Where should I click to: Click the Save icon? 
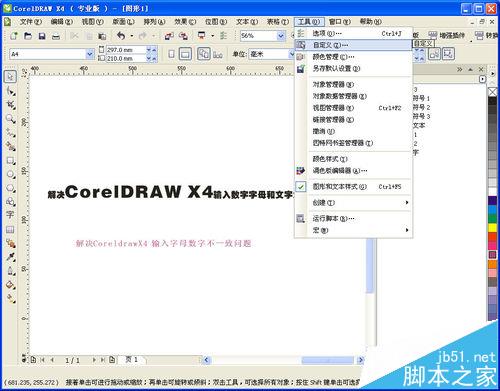(x=42, y=36)
